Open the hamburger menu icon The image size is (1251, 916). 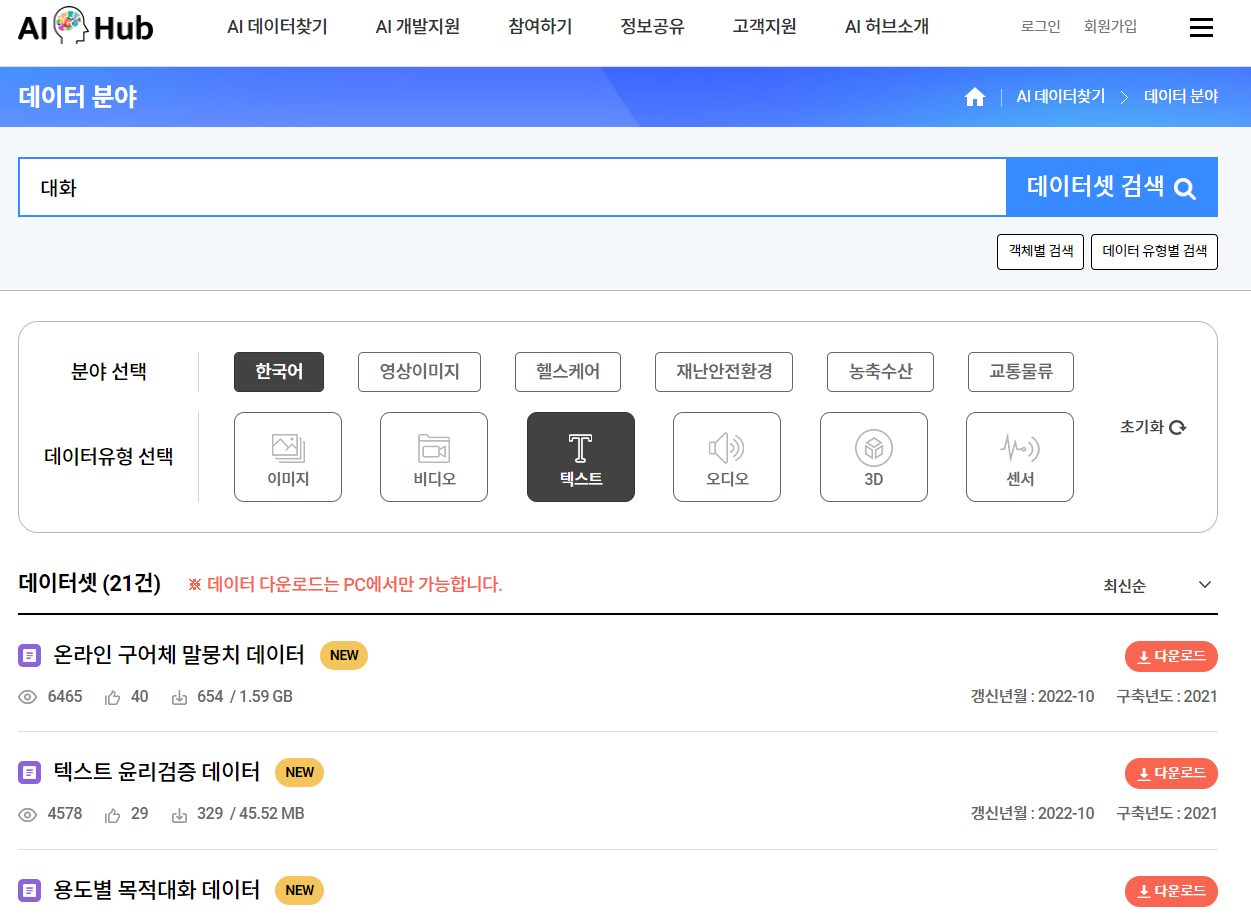point(1201,28)
